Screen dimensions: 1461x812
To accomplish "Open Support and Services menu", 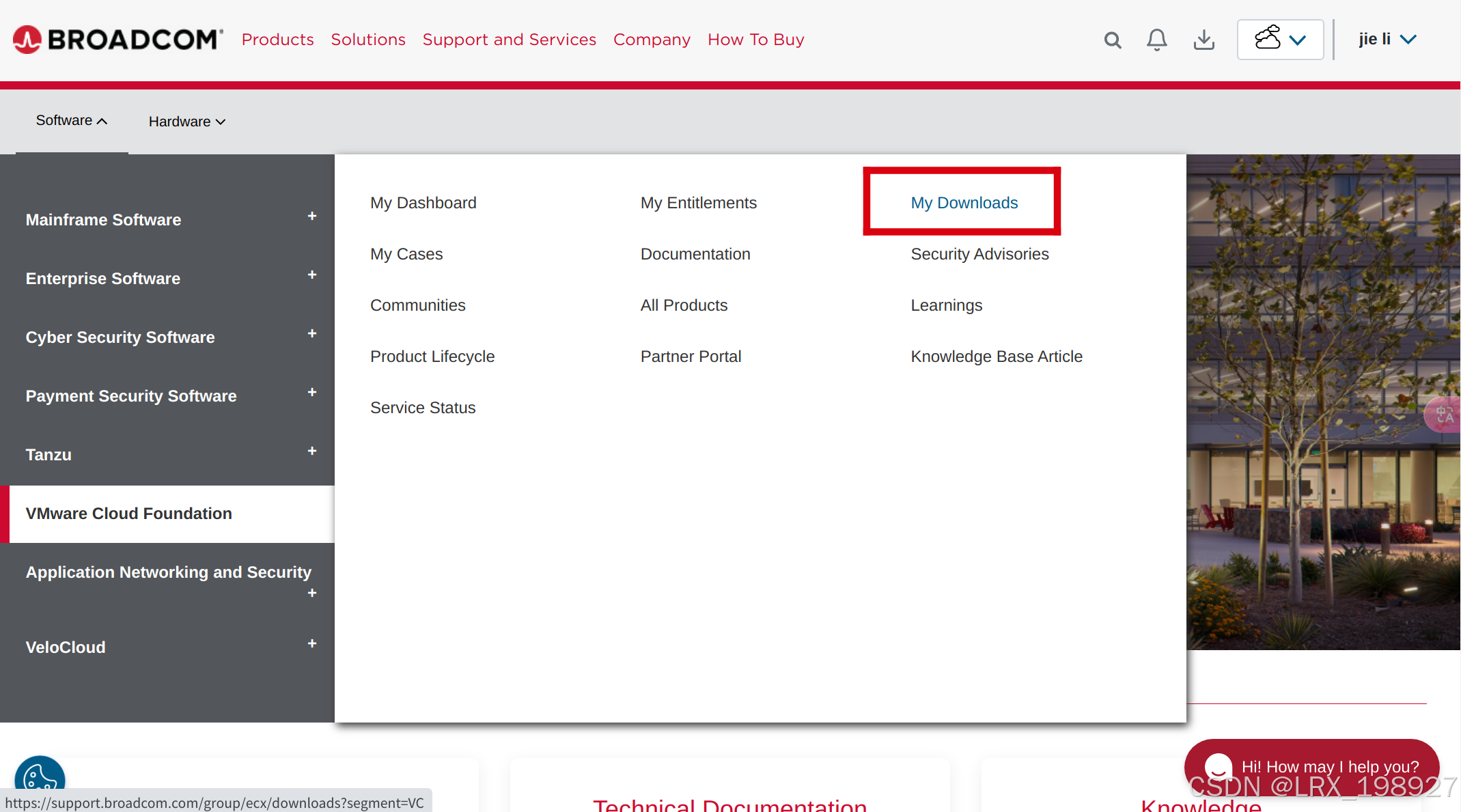I will [509, 40].
